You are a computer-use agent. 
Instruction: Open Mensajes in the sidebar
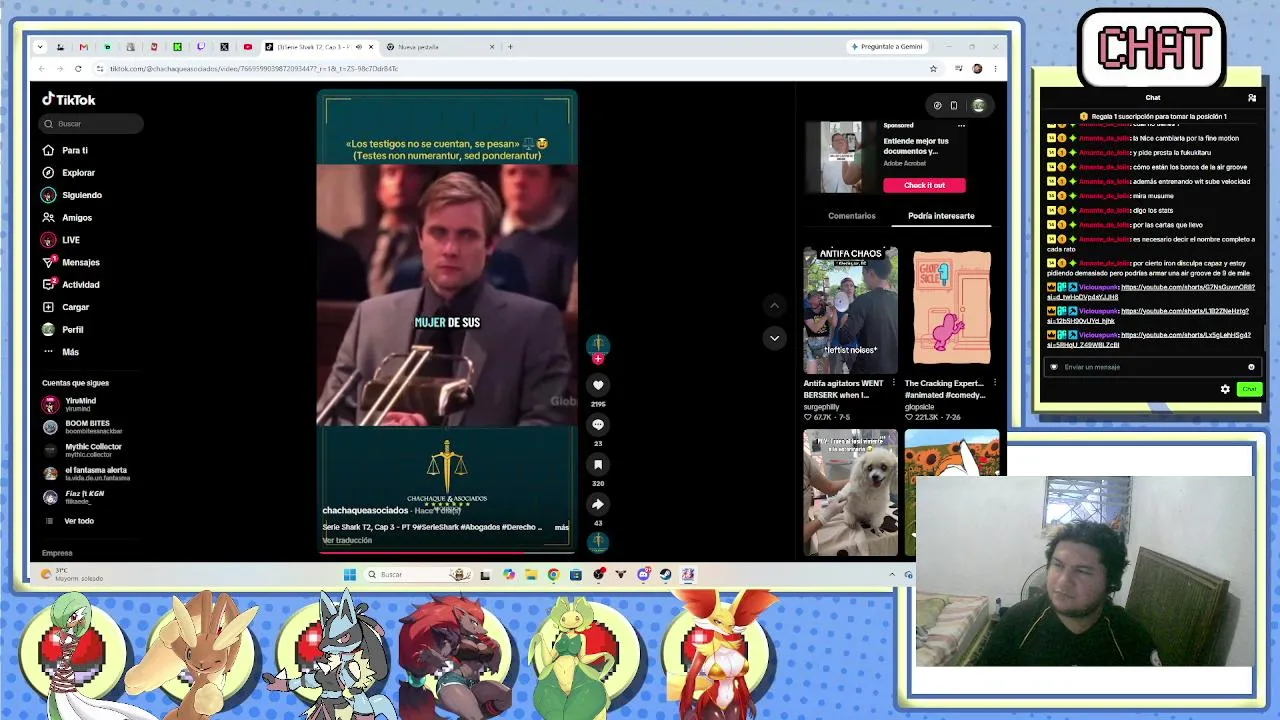point(71,262)
